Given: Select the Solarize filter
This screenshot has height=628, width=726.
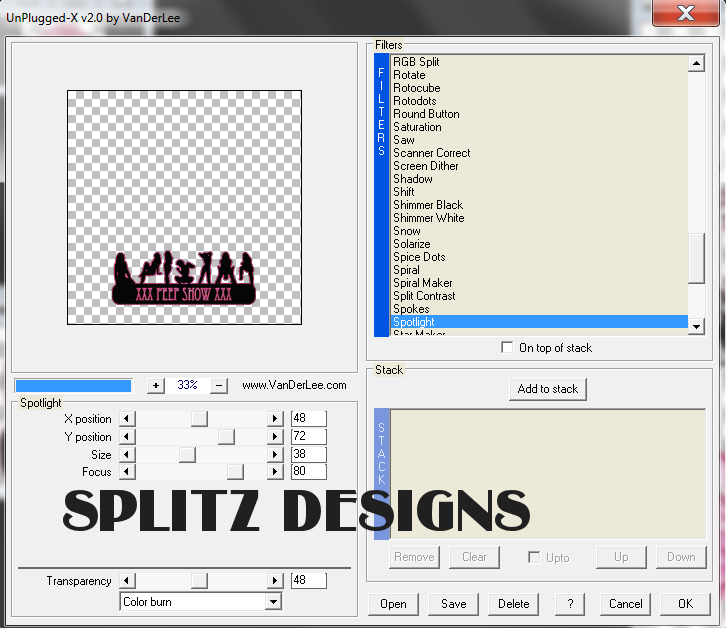Looking at the screenshot, I should pyautogui.click(x=539, y=244).
